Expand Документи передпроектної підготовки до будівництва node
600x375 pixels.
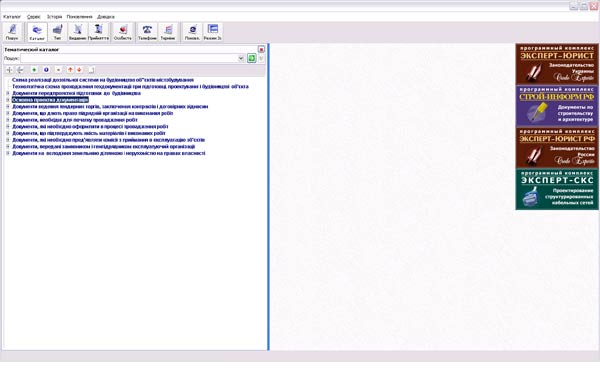(8, 93)
